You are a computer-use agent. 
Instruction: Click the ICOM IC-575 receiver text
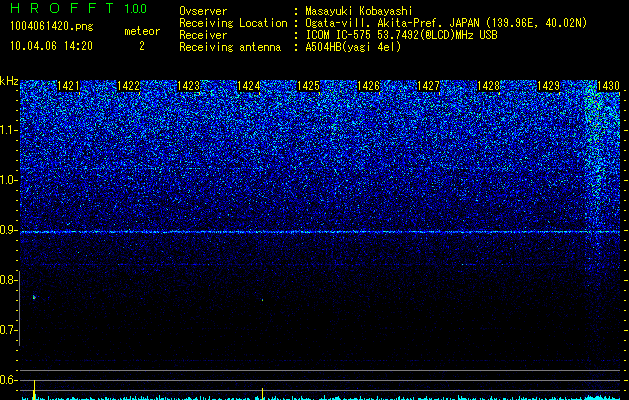(401, 35)
